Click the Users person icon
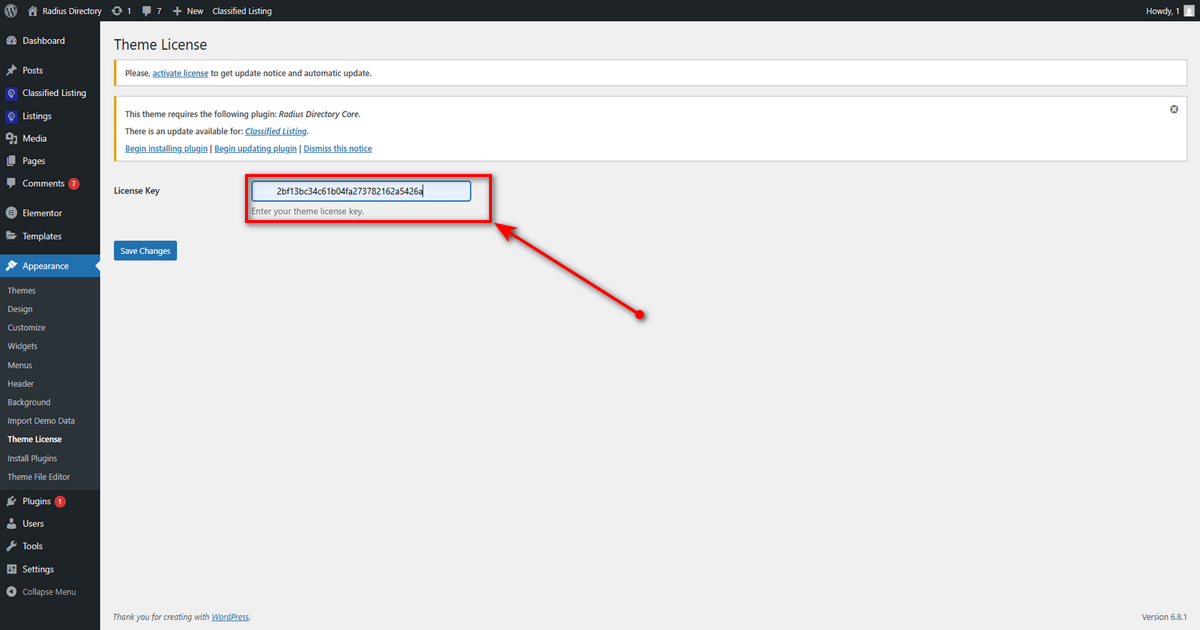This screenshot has height=630, width=1200. (x=11, y=524)
